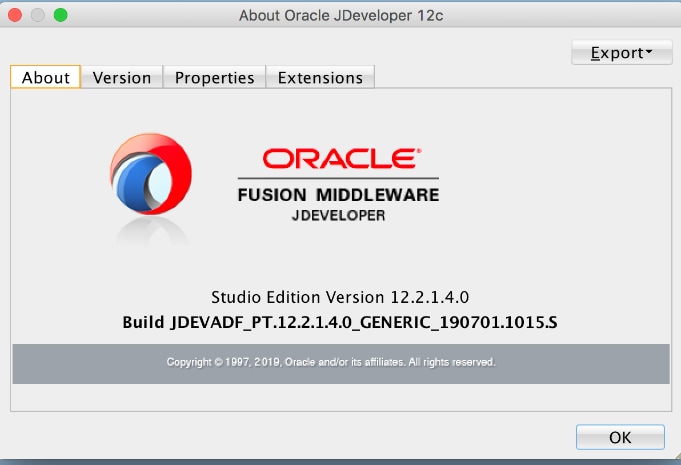
Task: Switch to the Version tab
Action: tap(122, 78)
